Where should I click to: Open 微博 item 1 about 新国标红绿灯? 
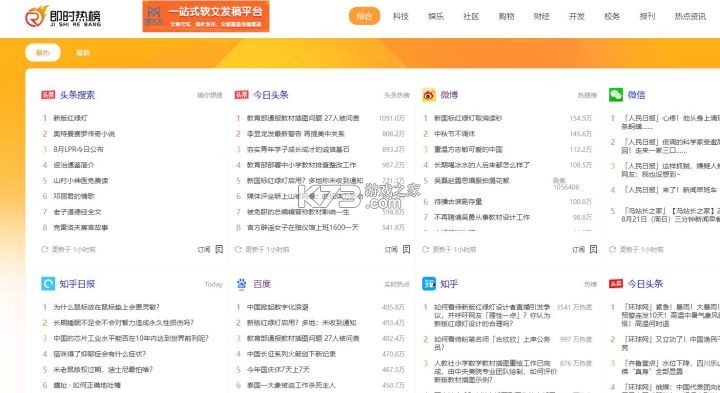(x=468, y=118)
